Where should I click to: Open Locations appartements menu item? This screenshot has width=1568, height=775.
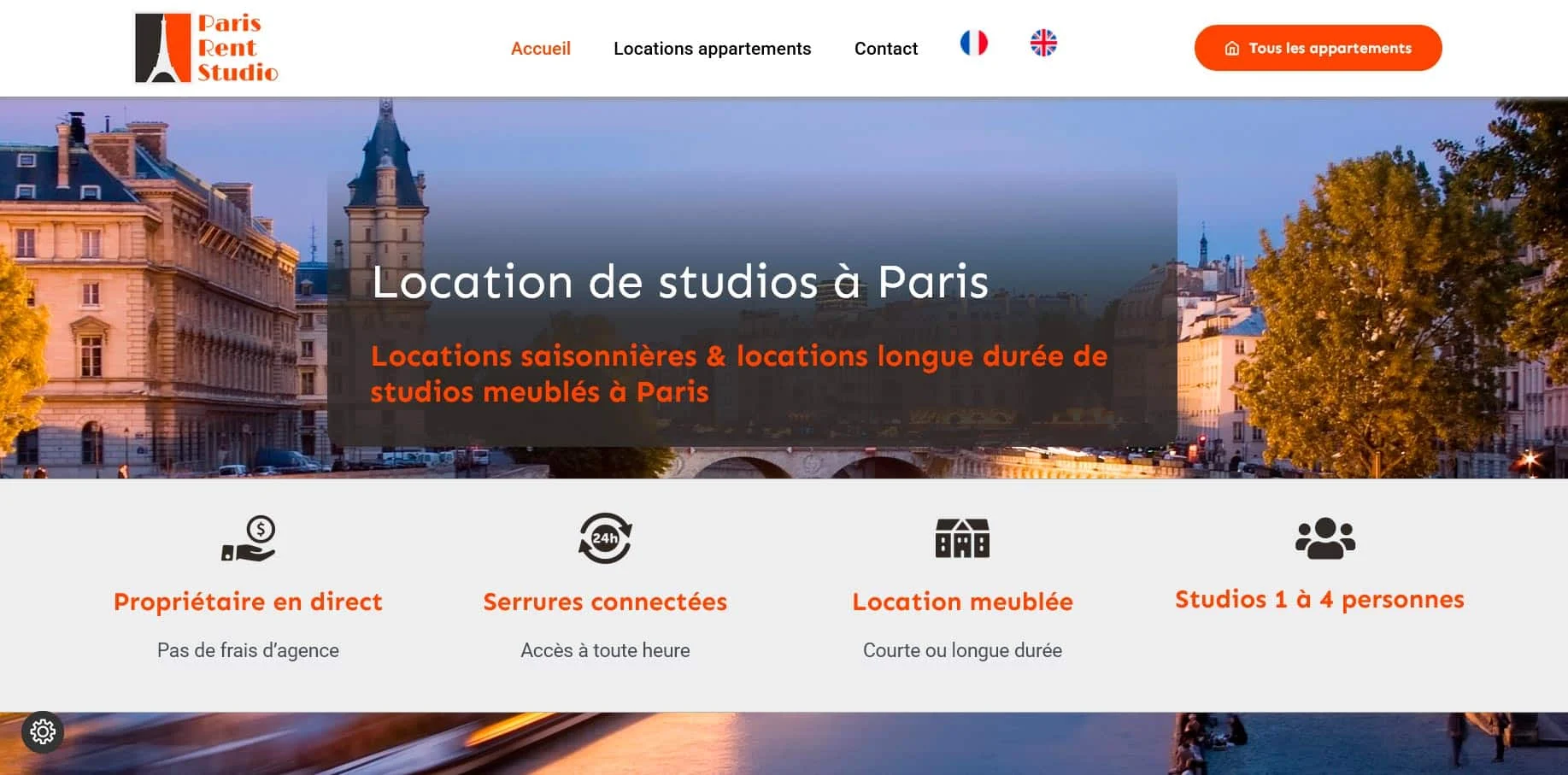(713, 49)
